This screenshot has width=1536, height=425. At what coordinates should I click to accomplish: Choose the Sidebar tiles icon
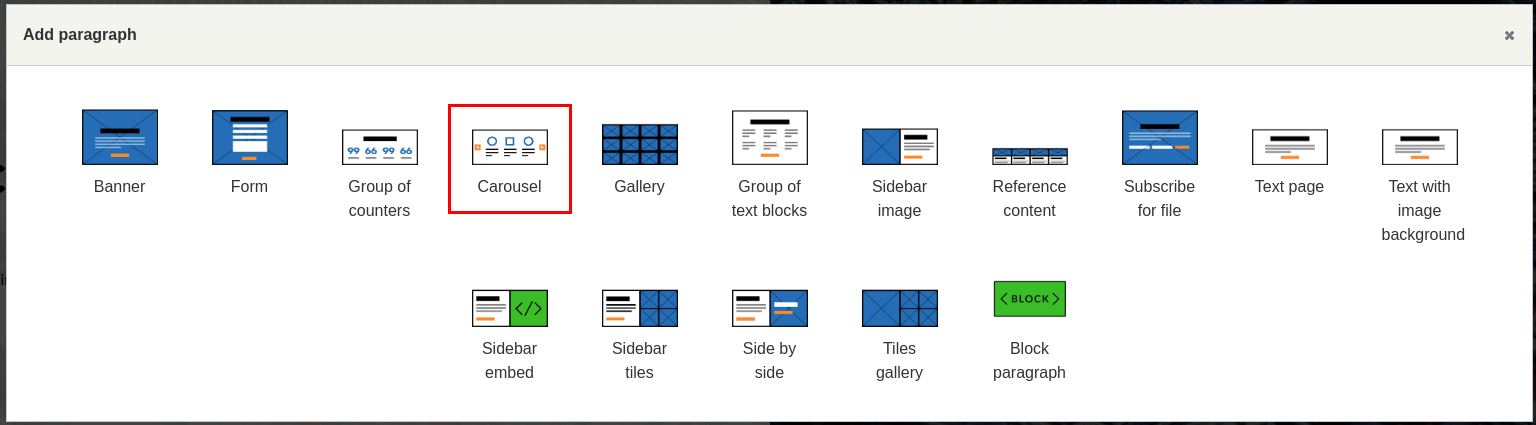(x=640, y=308)
